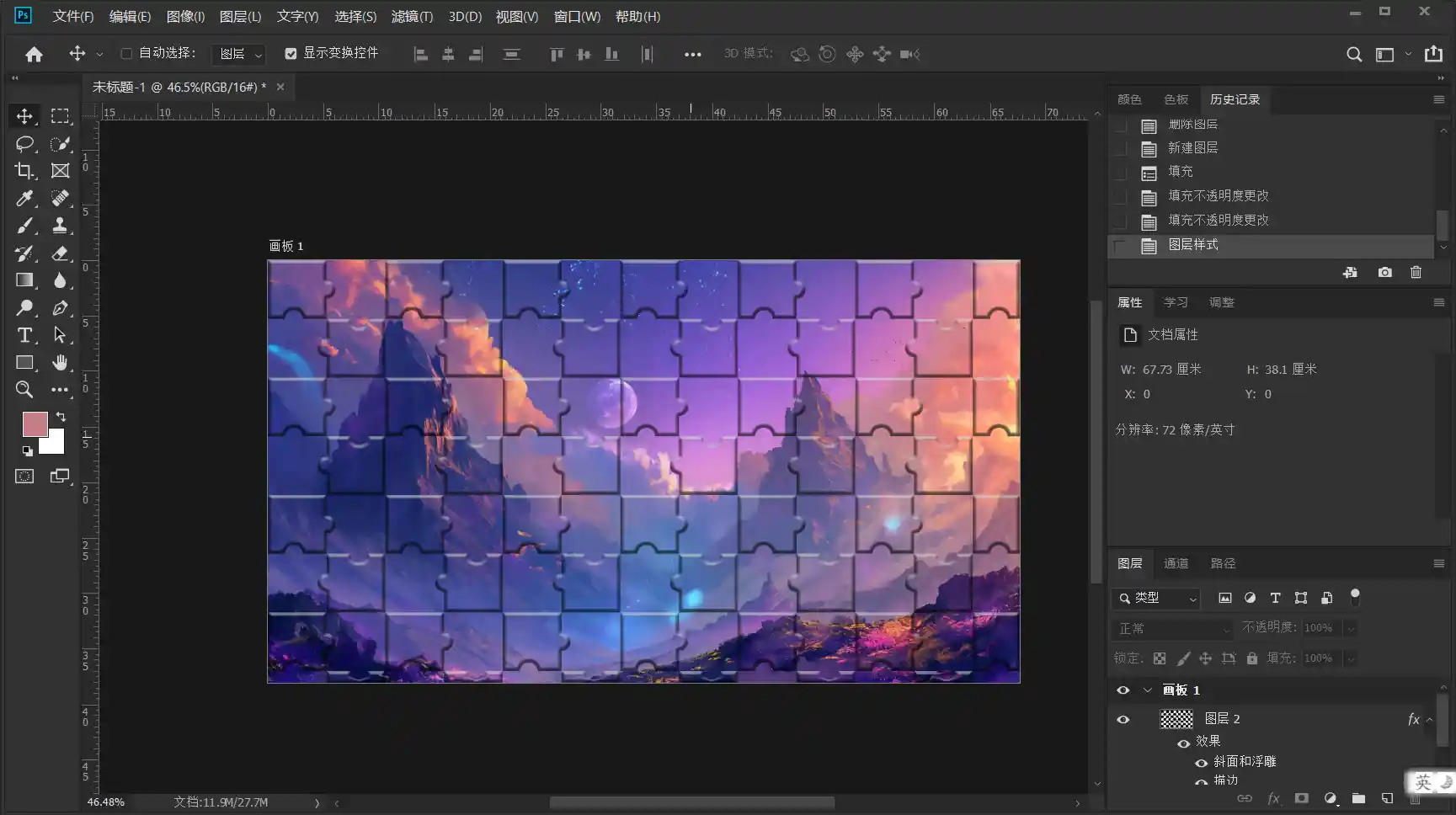Open the 滤镜(T) menu

pos(412,17)
